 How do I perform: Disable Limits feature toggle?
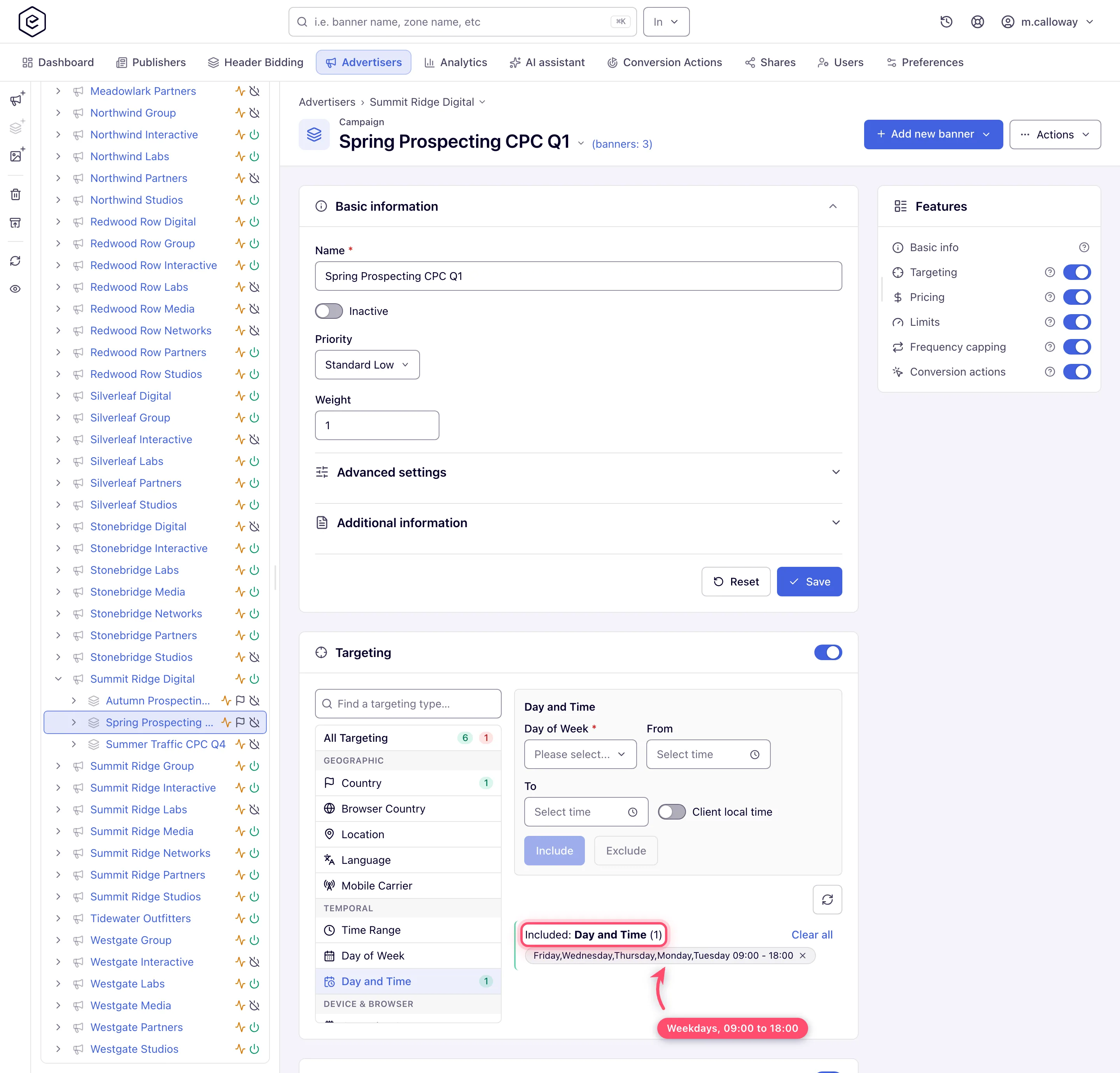[1076, 322]
